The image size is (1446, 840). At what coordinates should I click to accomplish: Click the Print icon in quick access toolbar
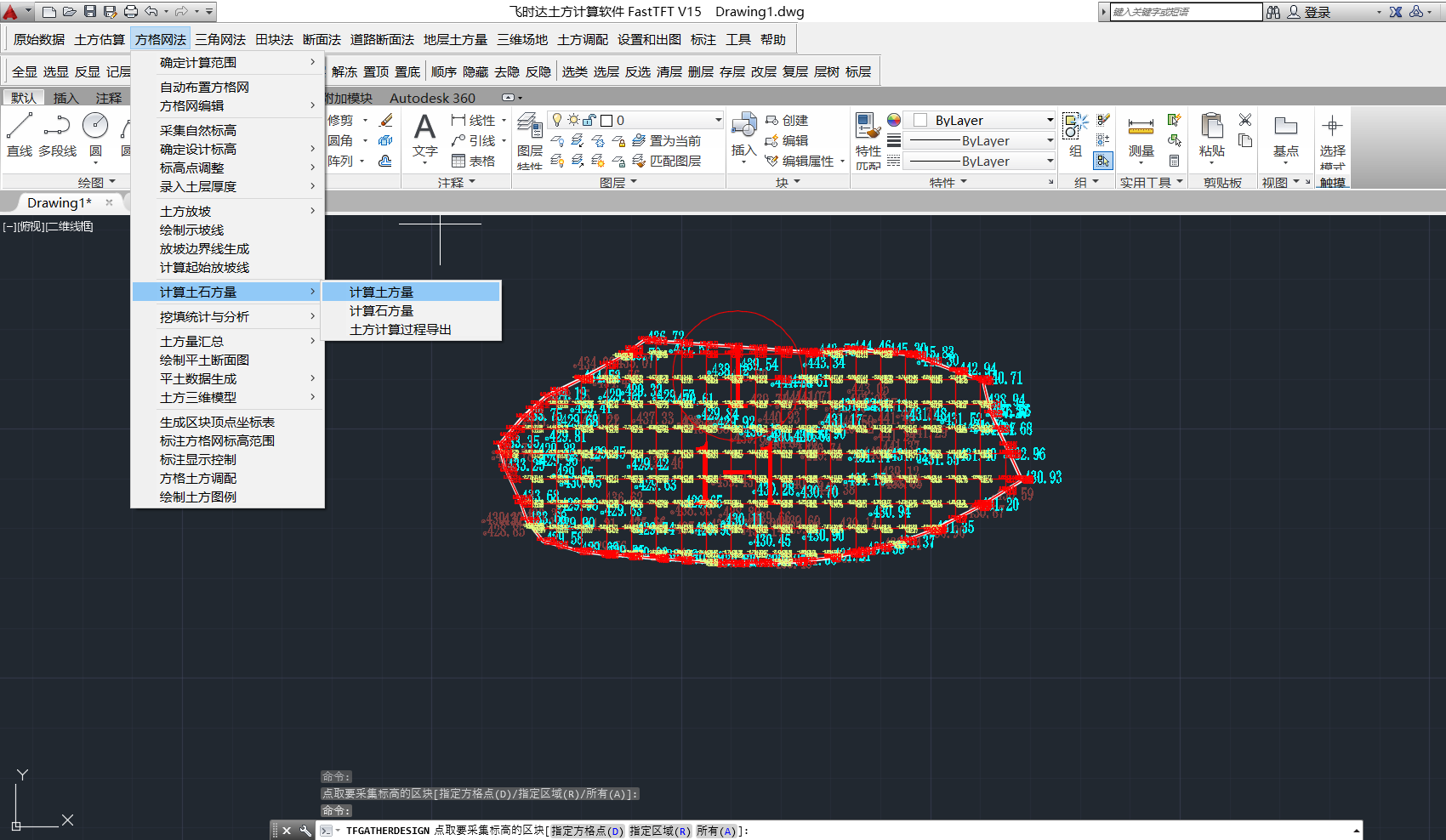click(131, 12)
